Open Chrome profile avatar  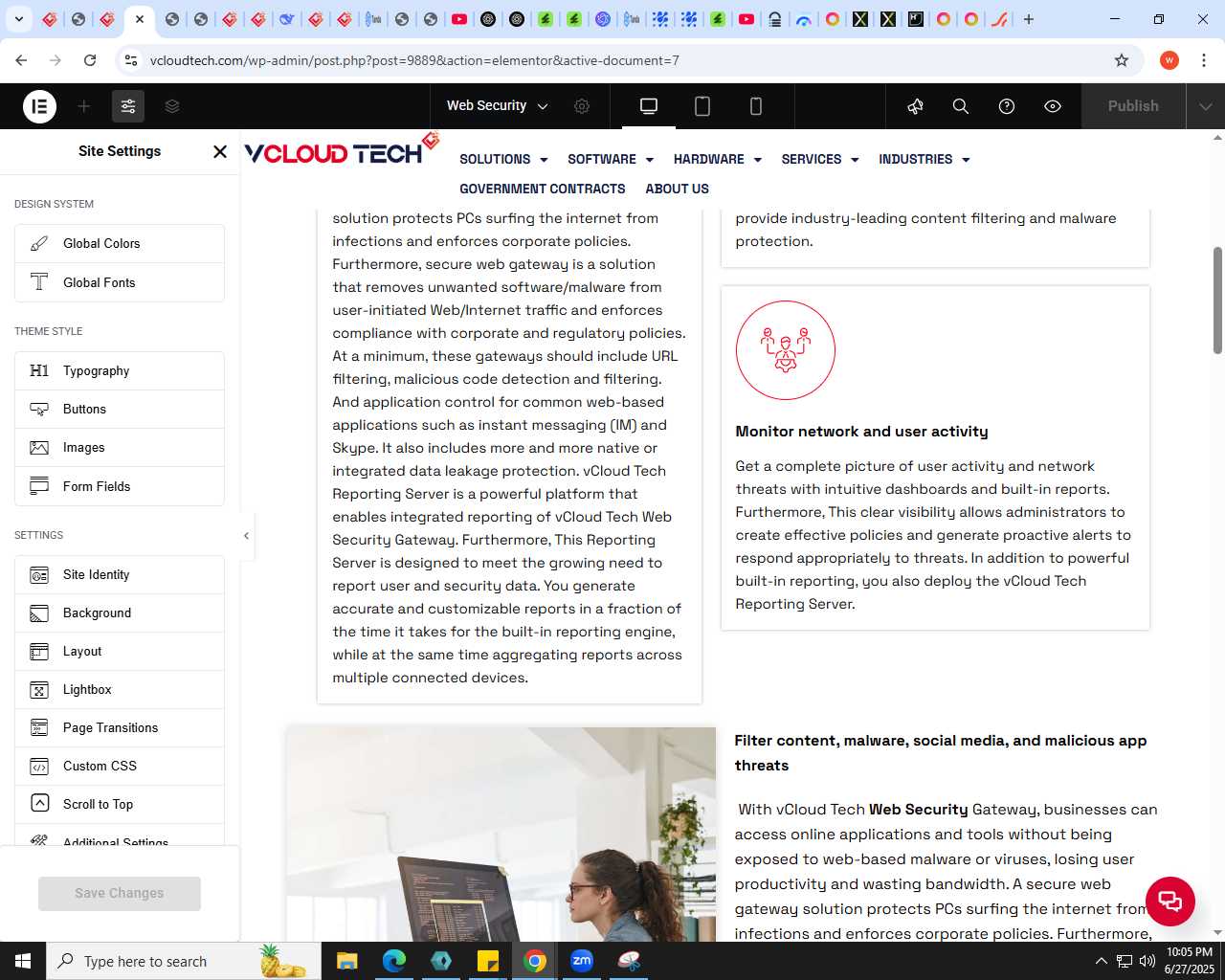pos(1169,60)
